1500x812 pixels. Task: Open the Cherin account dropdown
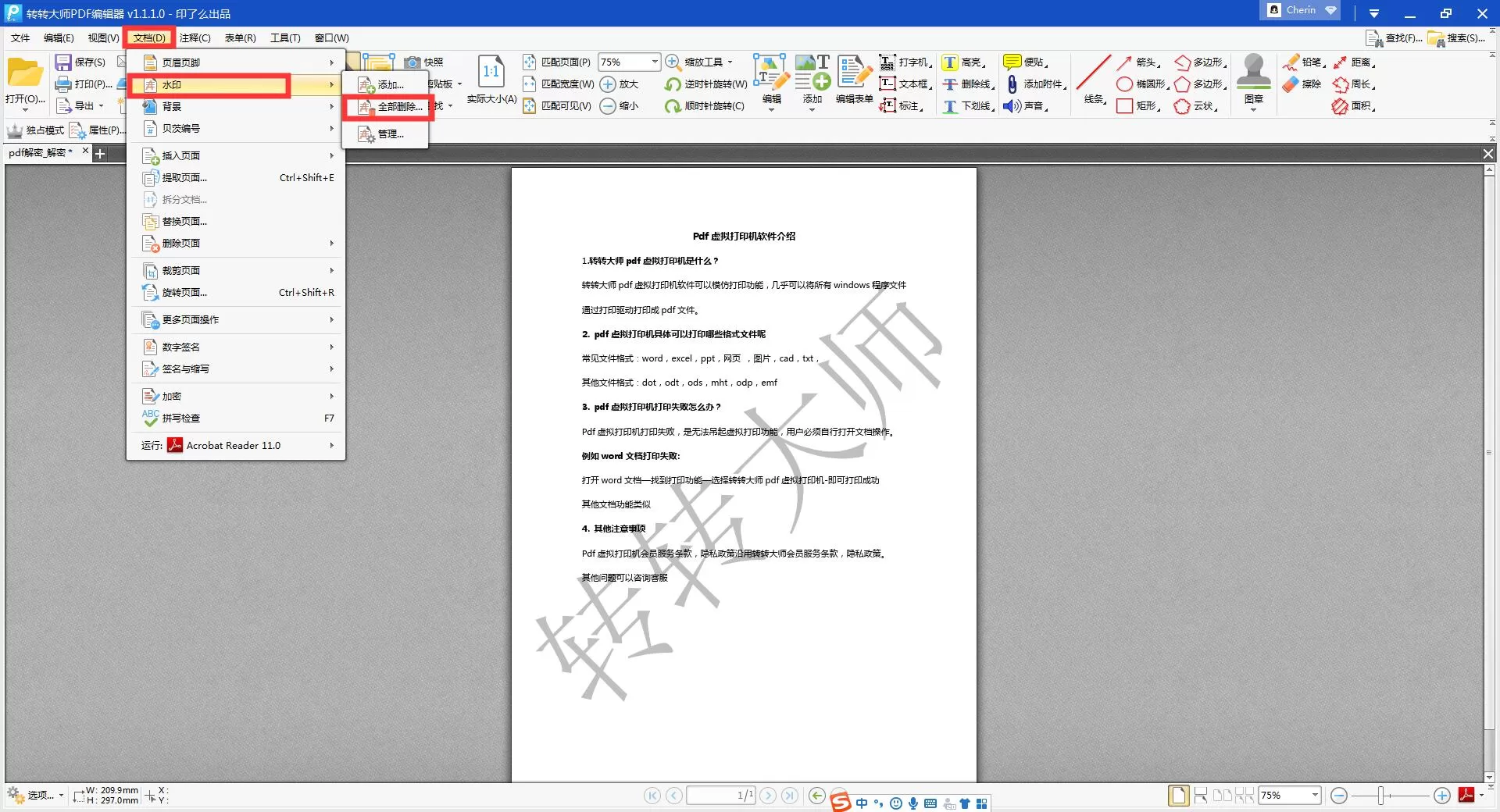pos(1302,10)
